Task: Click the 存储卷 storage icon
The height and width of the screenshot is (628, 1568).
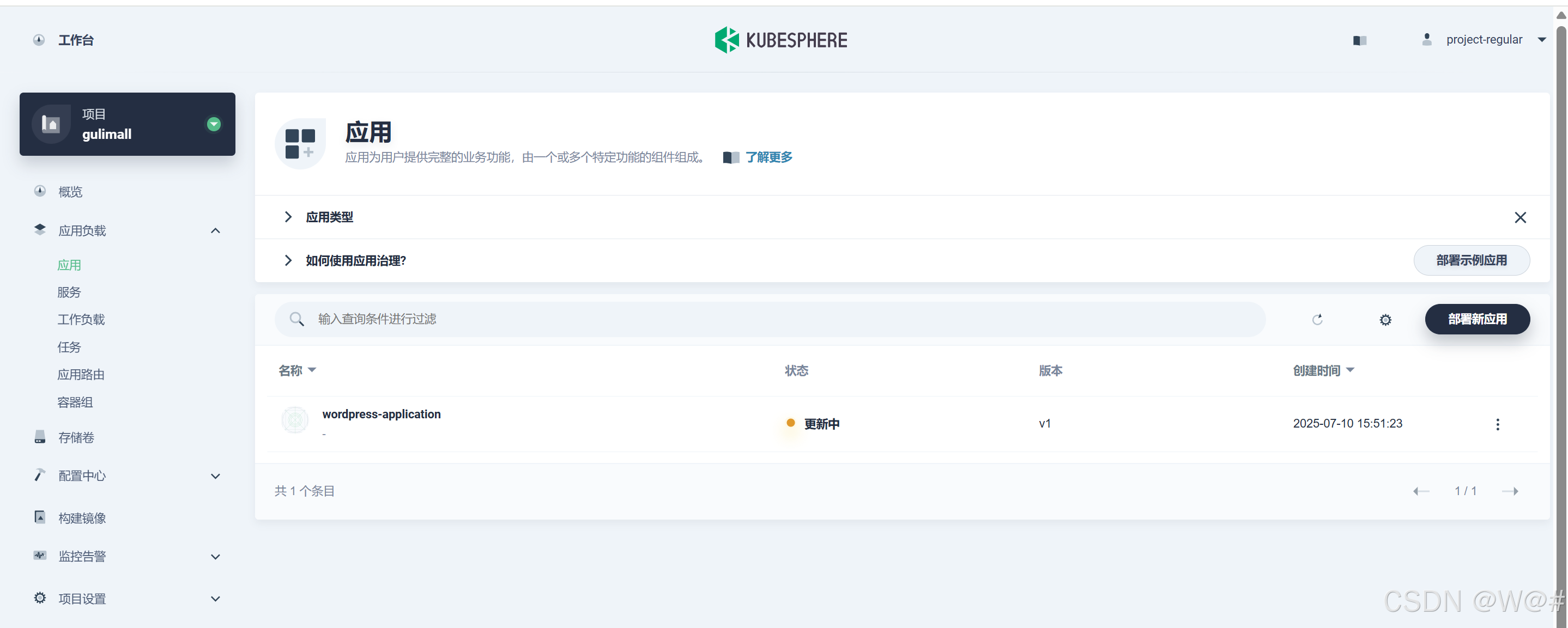Action: 40,437
